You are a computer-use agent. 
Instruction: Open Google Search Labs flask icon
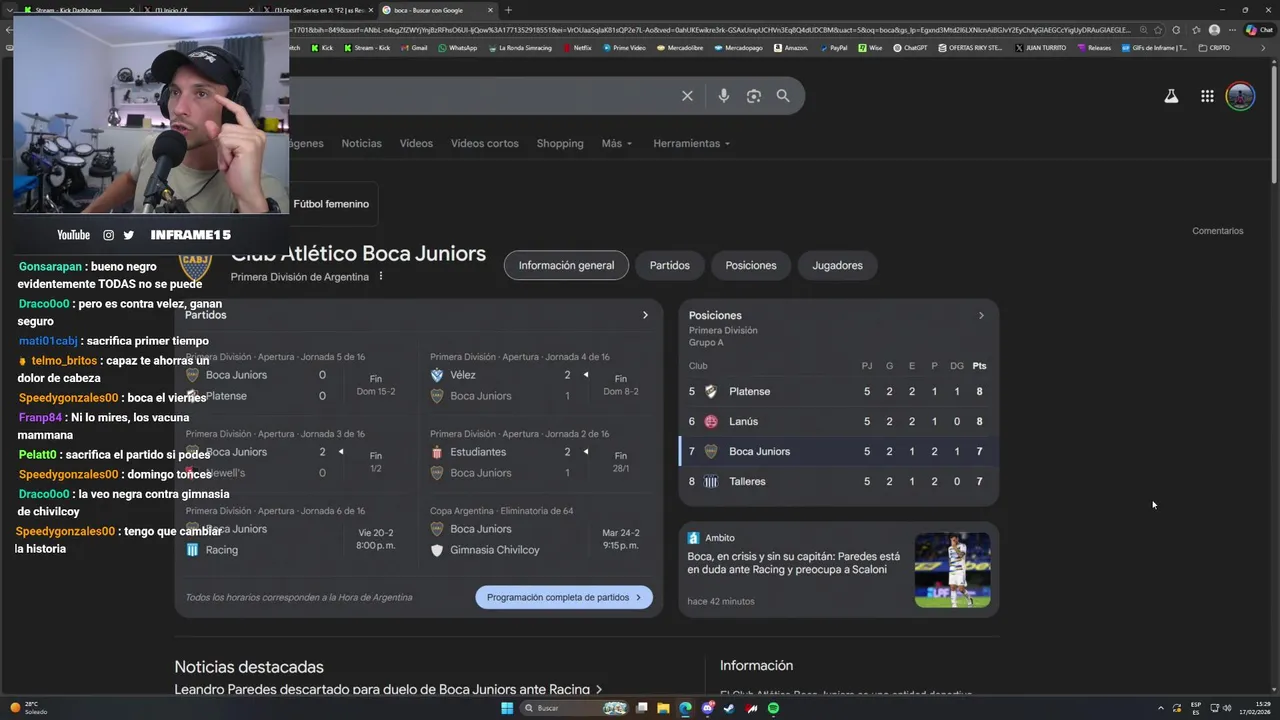pyautogui.click(x=1171, y=96)
